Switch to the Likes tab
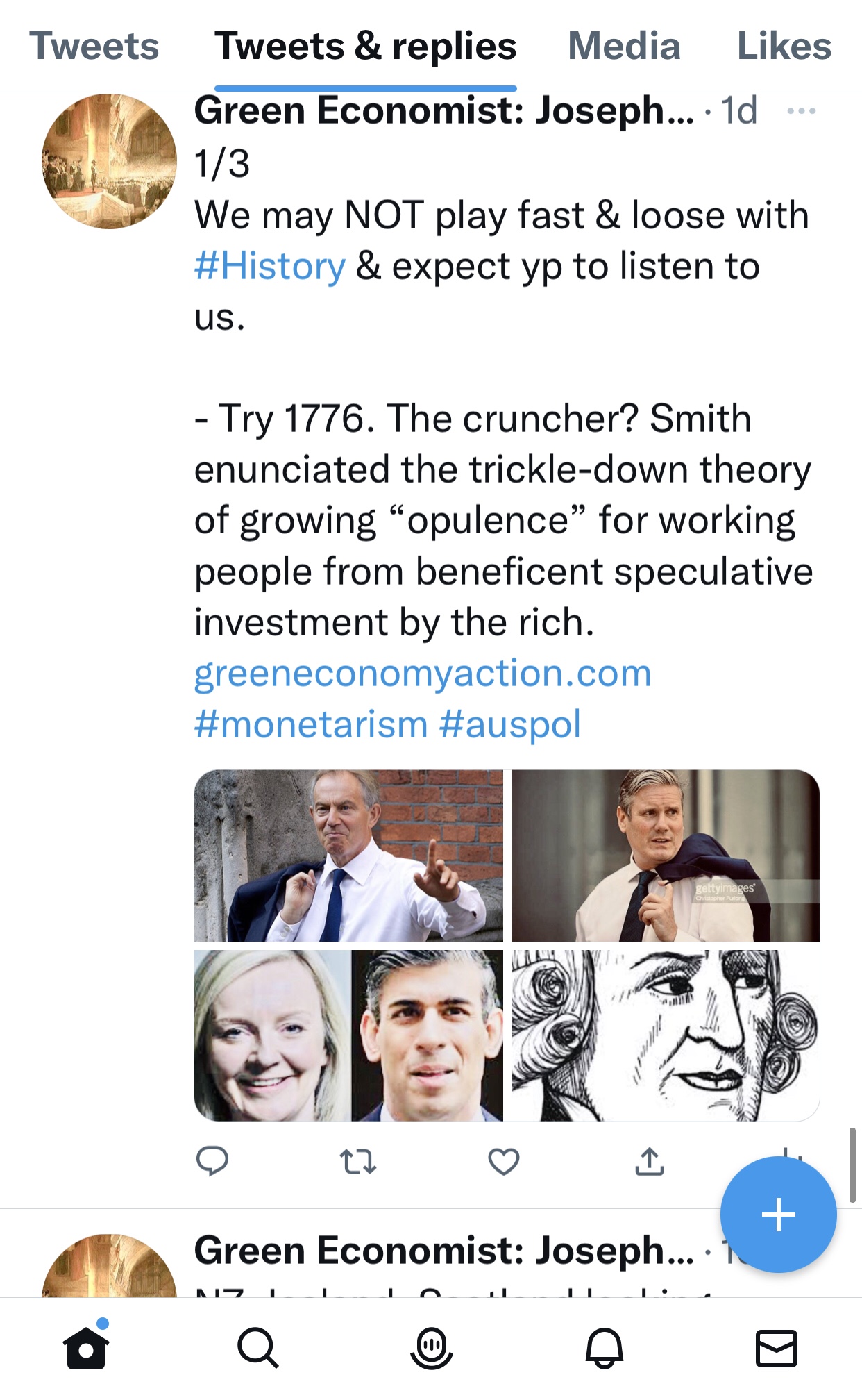Screen dimensions: 862x1400 pos(784,46)
